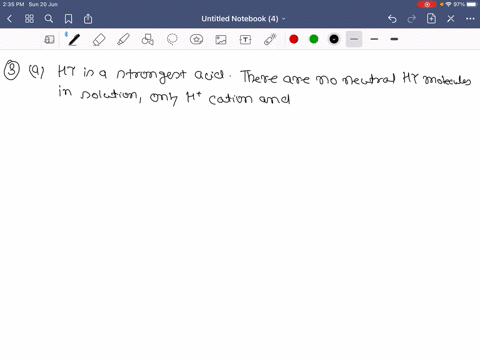The width and height of the screenshot is (480, 360).
Task: Select the medium stroke width
Action: (374, 39)
